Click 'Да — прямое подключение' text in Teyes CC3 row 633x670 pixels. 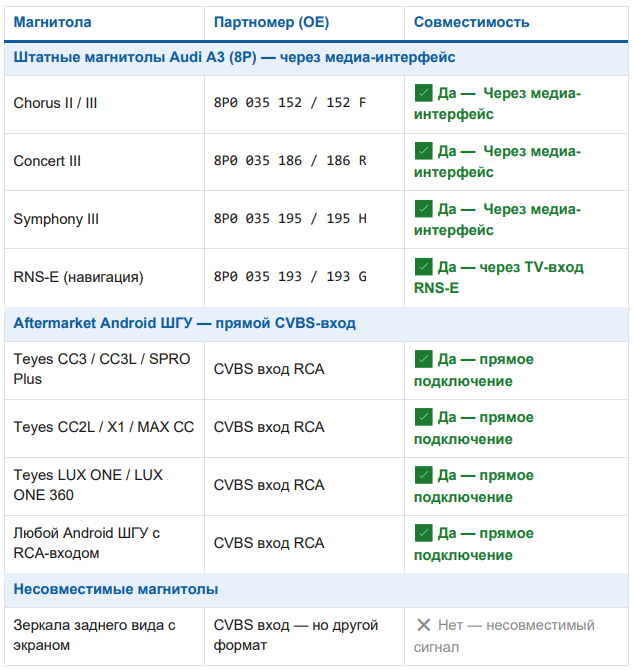click(474, 370)
